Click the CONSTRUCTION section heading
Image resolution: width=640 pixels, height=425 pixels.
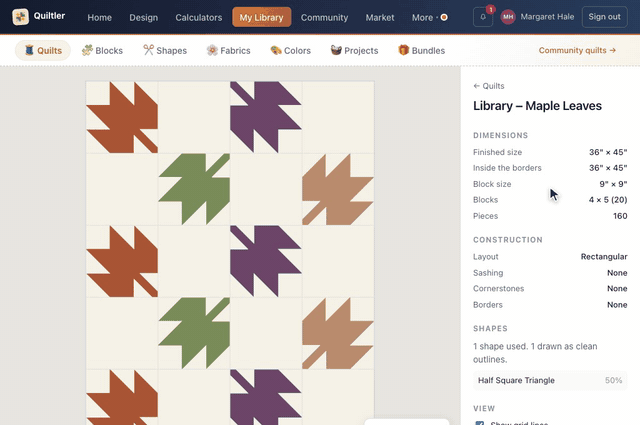click(508, 240)
